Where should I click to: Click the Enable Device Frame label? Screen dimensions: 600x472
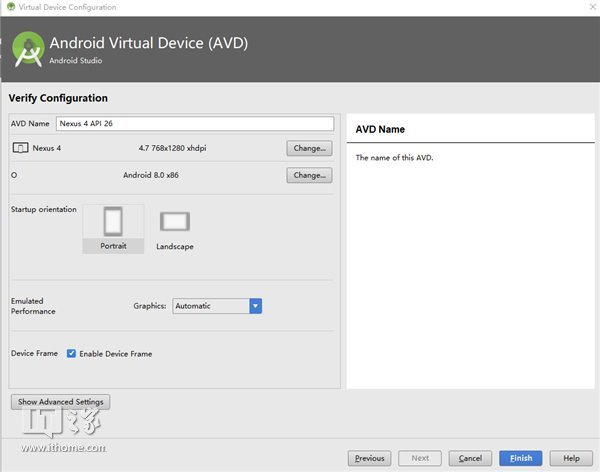115,354
